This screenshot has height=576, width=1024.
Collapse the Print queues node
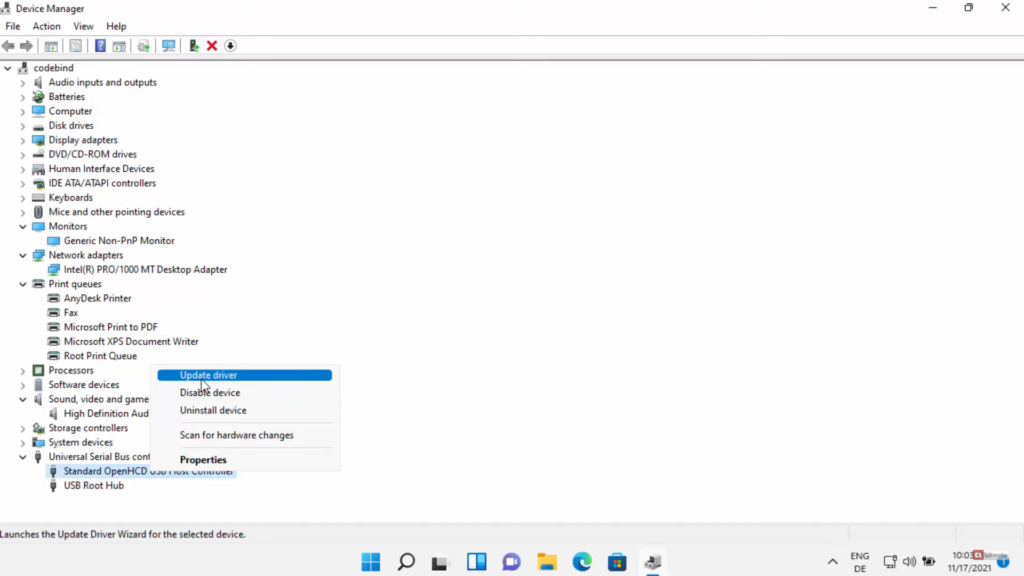23,284
